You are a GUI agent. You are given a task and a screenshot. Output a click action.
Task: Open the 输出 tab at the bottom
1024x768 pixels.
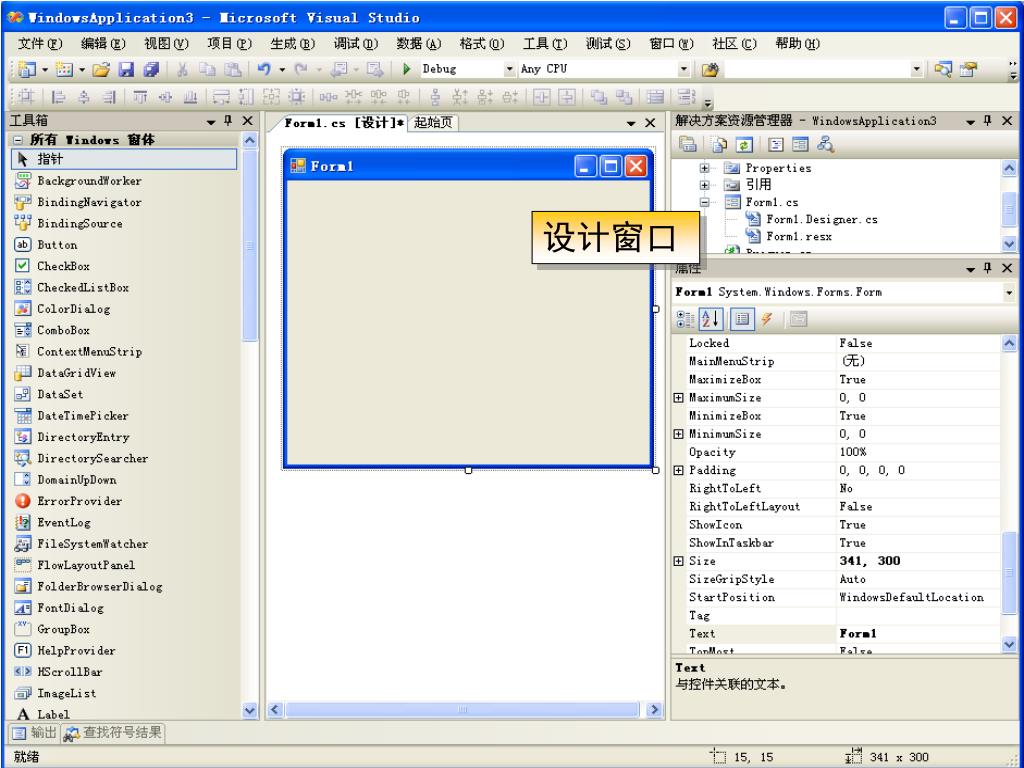35,733
